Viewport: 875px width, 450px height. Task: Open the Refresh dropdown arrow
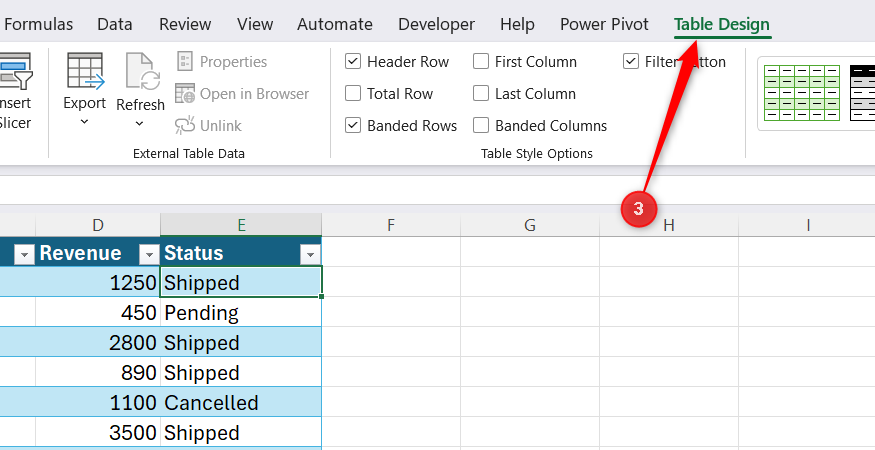[140, 124]
